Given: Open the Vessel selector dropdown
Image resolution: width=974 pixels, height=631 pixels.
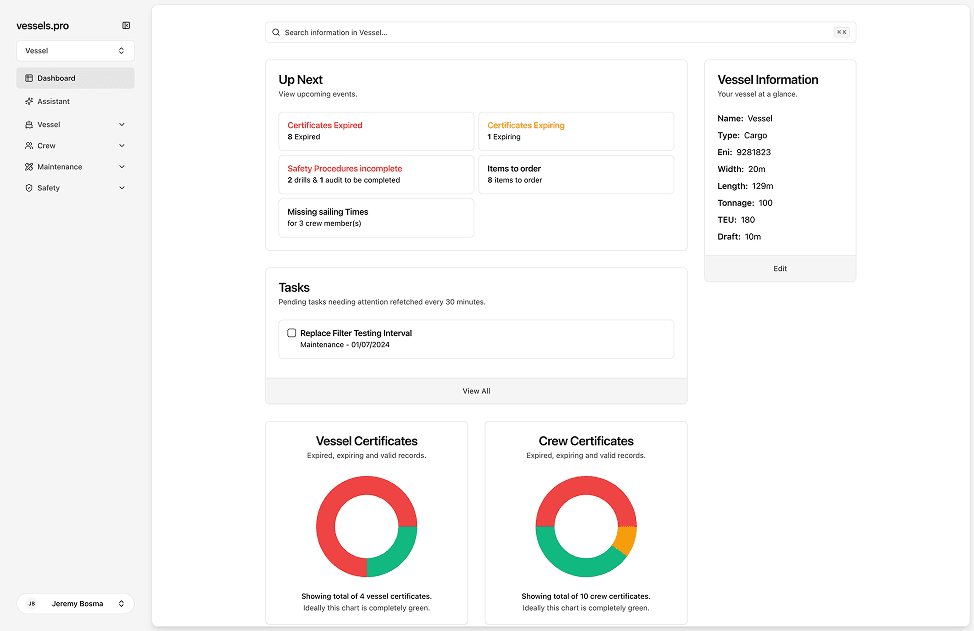Looking at the screenshot, I should point(75,50).
